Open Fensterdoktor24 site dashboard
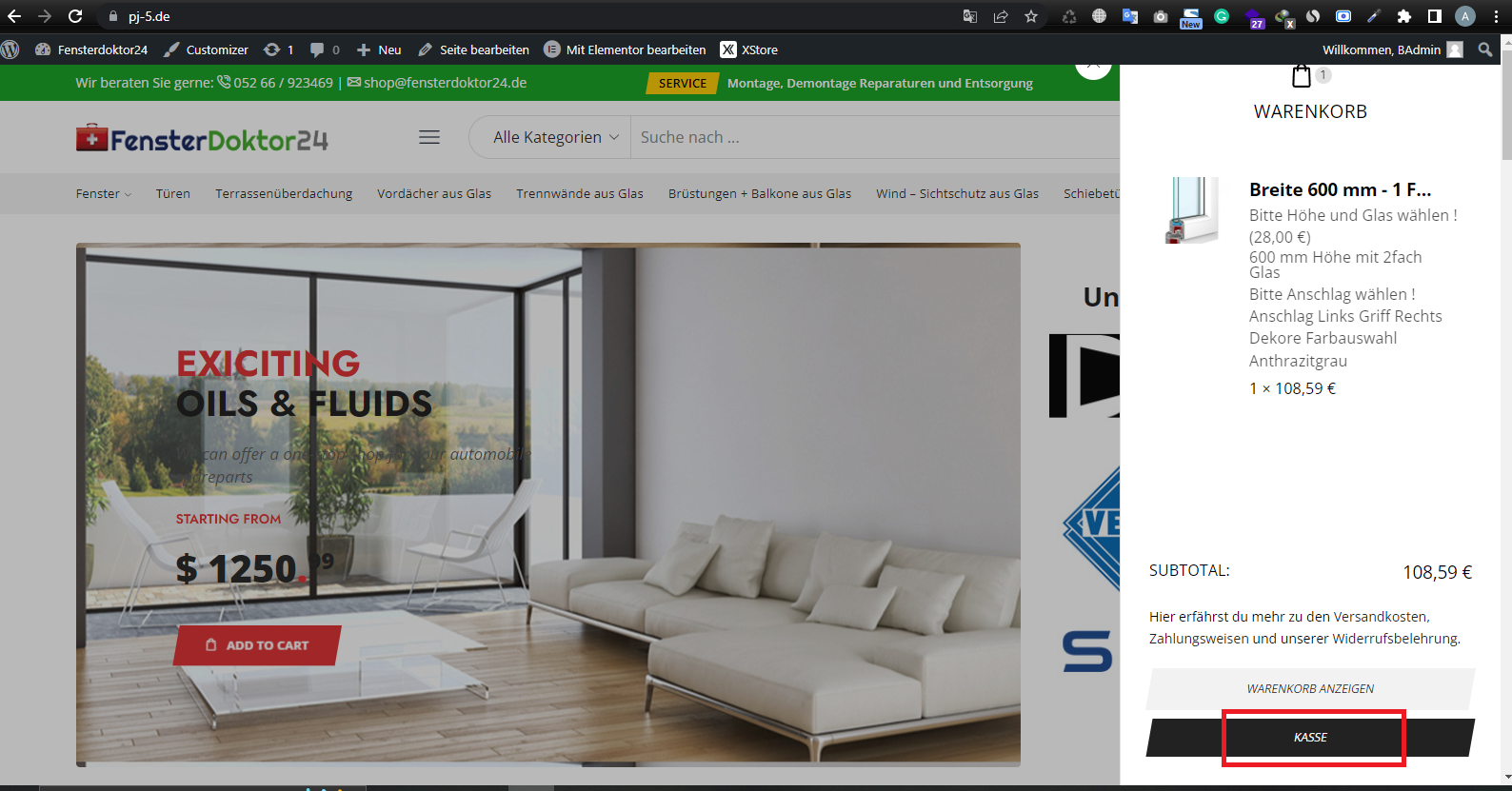 pyautogui.click(x=91, y=49)
